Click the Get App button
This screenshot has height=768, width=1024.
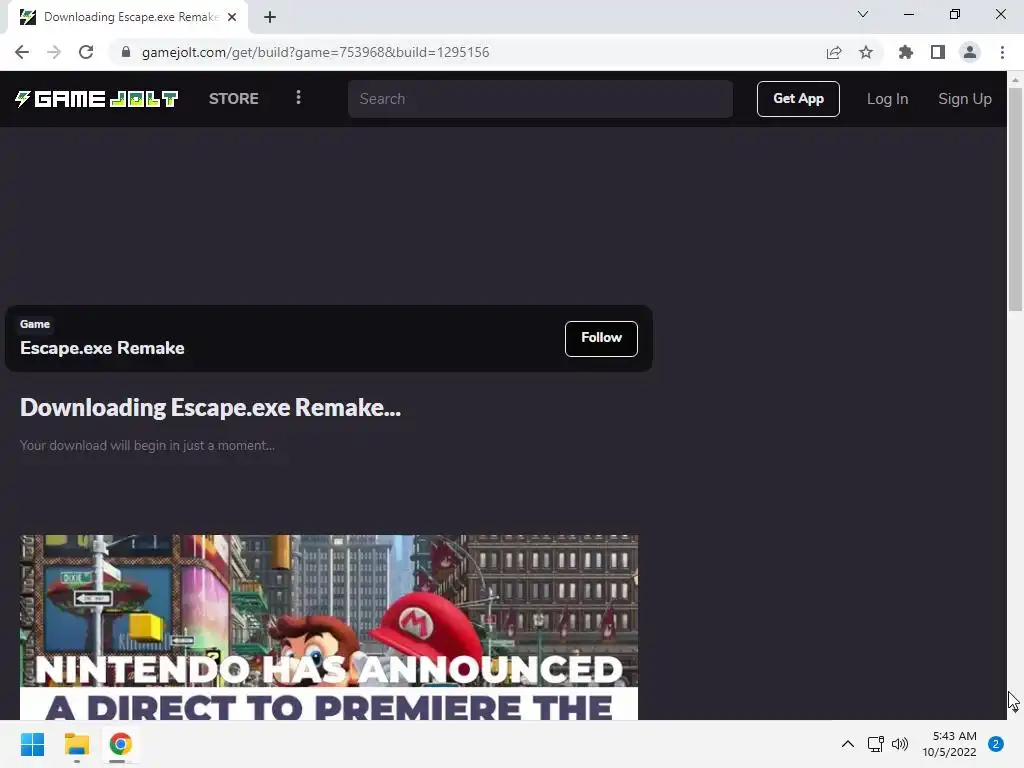[798, 99]
